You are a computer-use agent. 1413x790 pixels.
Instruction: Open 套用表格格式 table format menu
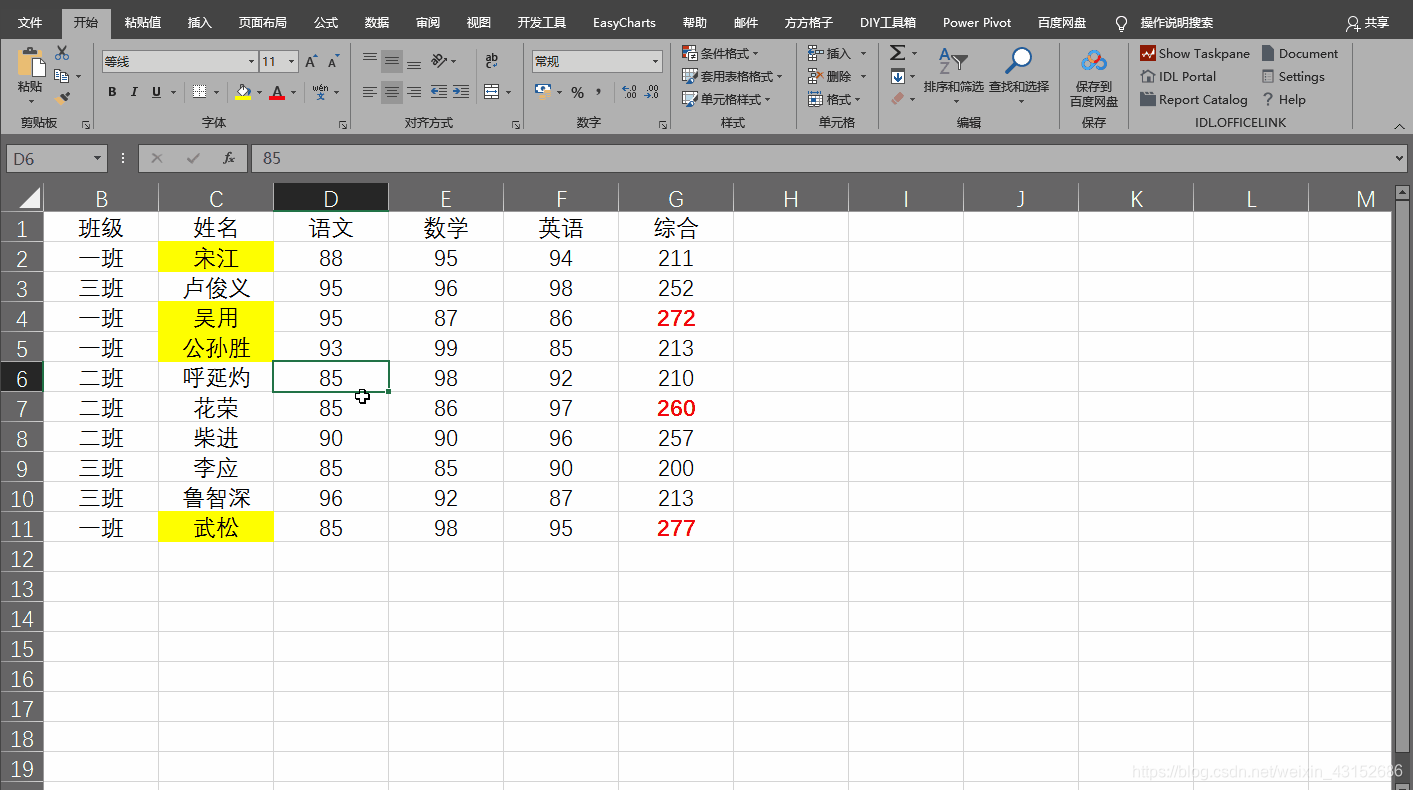click(x=732, y=76)
